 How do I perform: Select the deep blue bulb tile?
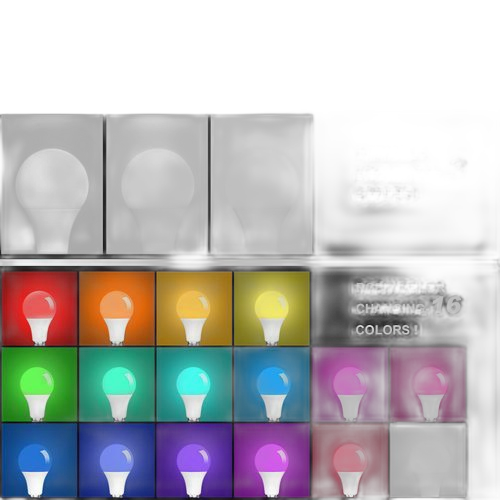pos(40,460)
